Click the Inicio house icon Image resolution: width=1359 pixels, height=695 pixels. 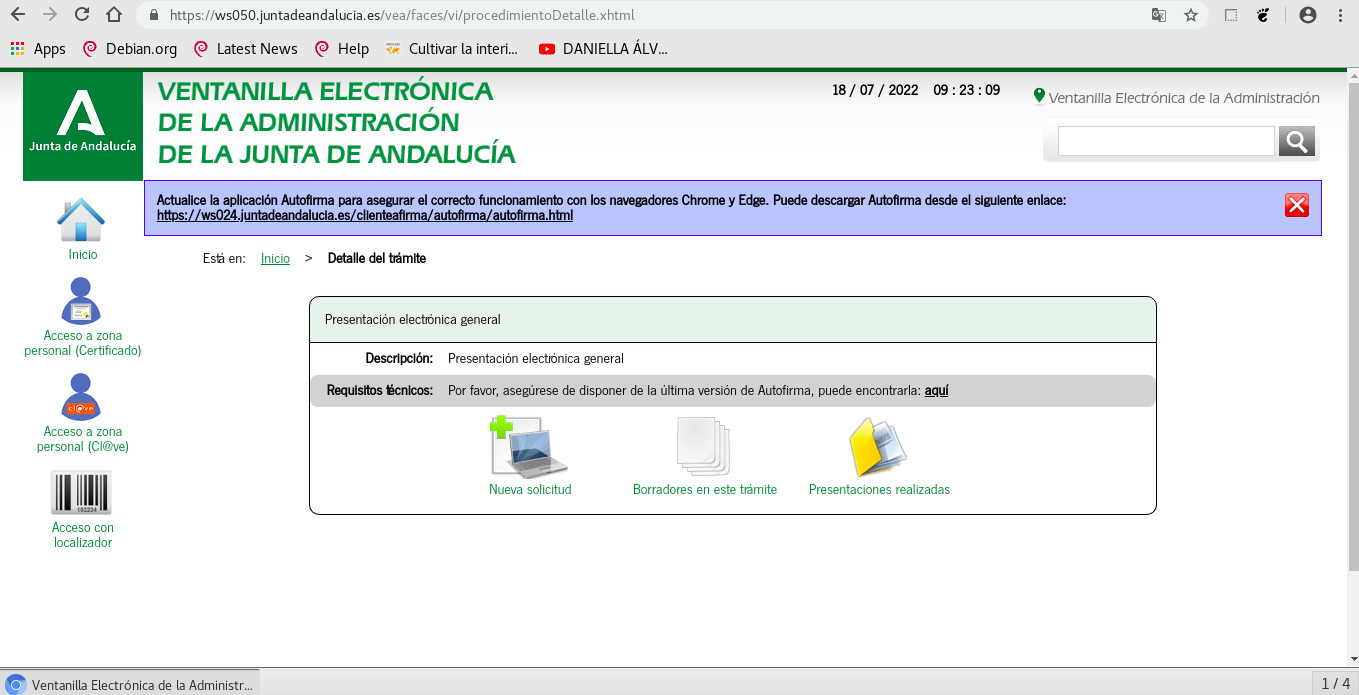(82, 220)
